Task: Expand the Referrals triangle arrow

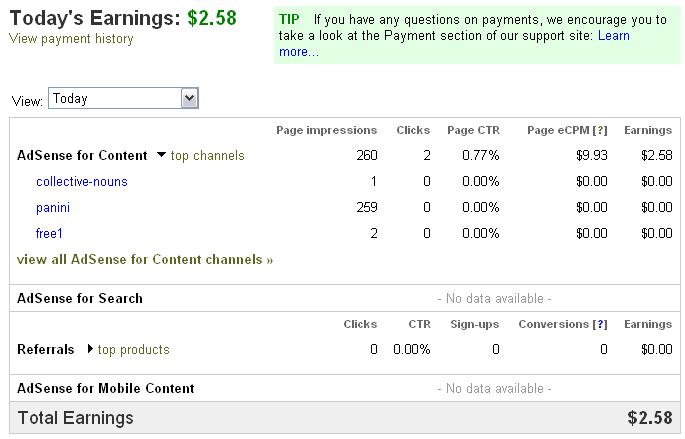Action: tap(90, 350)
